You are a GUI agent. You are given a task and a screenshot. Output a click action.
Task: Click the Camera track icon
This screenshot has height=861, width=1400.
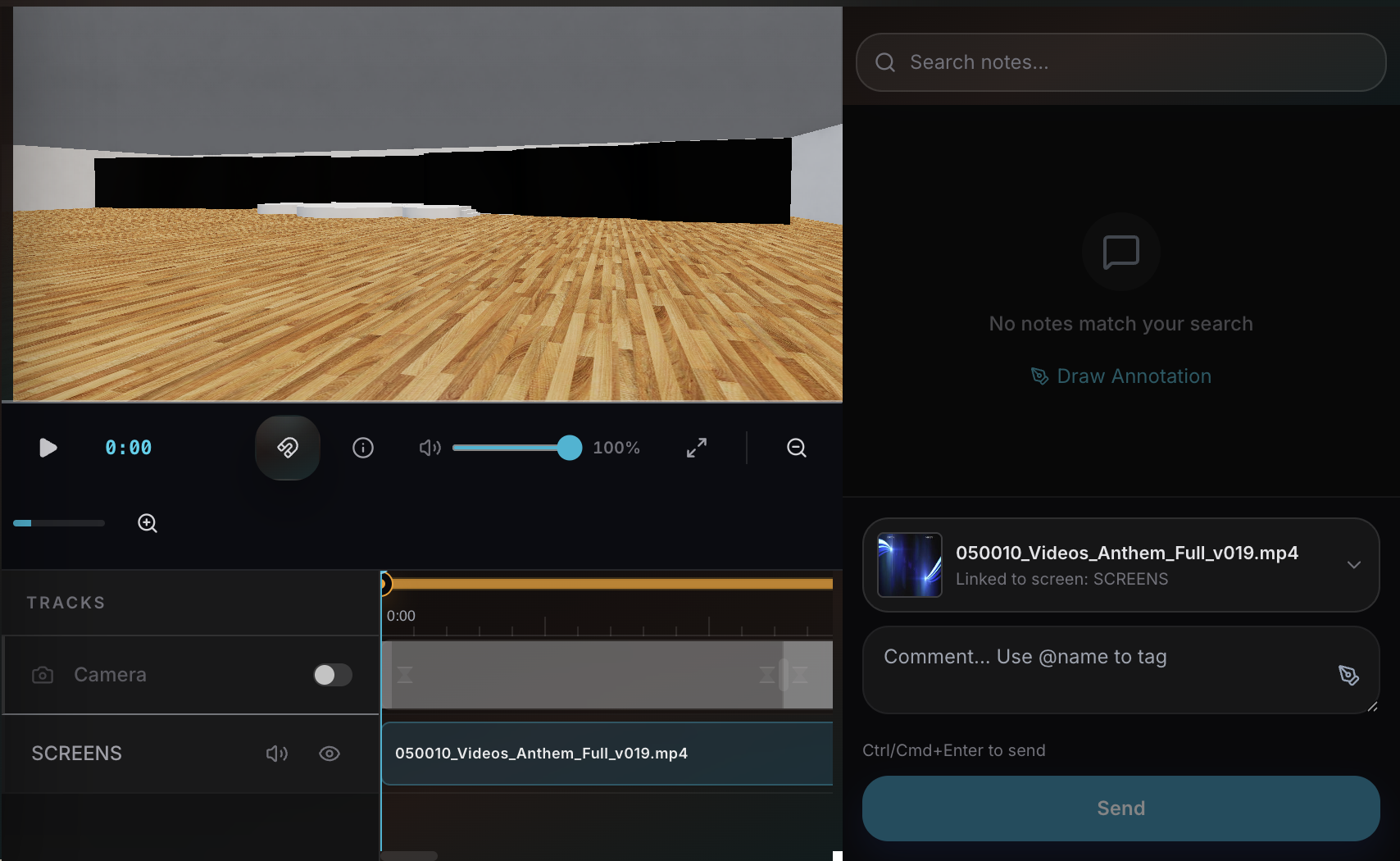[42, 675]
